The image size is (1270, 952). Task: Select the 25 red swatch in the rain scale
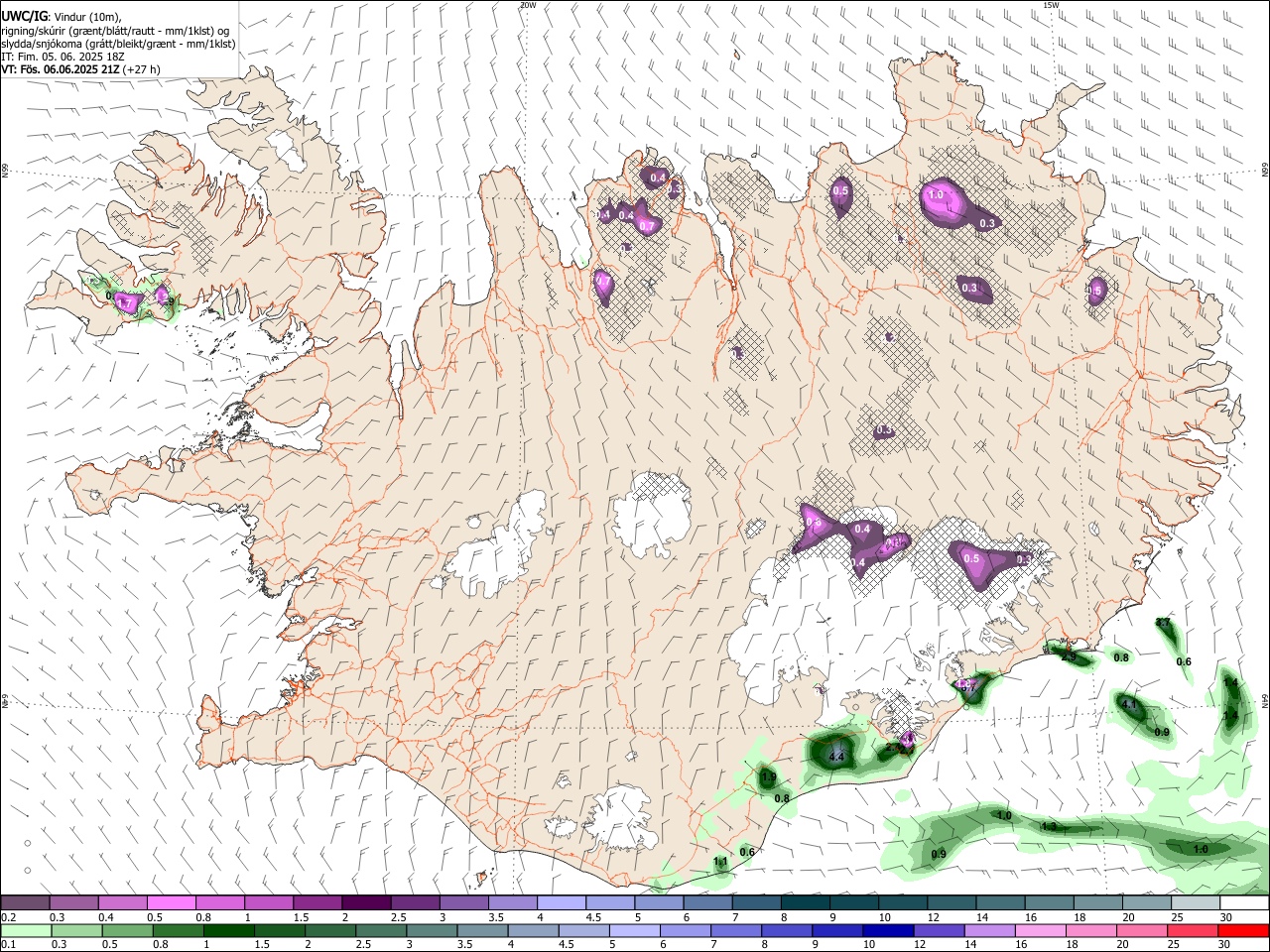[1193, 931]
